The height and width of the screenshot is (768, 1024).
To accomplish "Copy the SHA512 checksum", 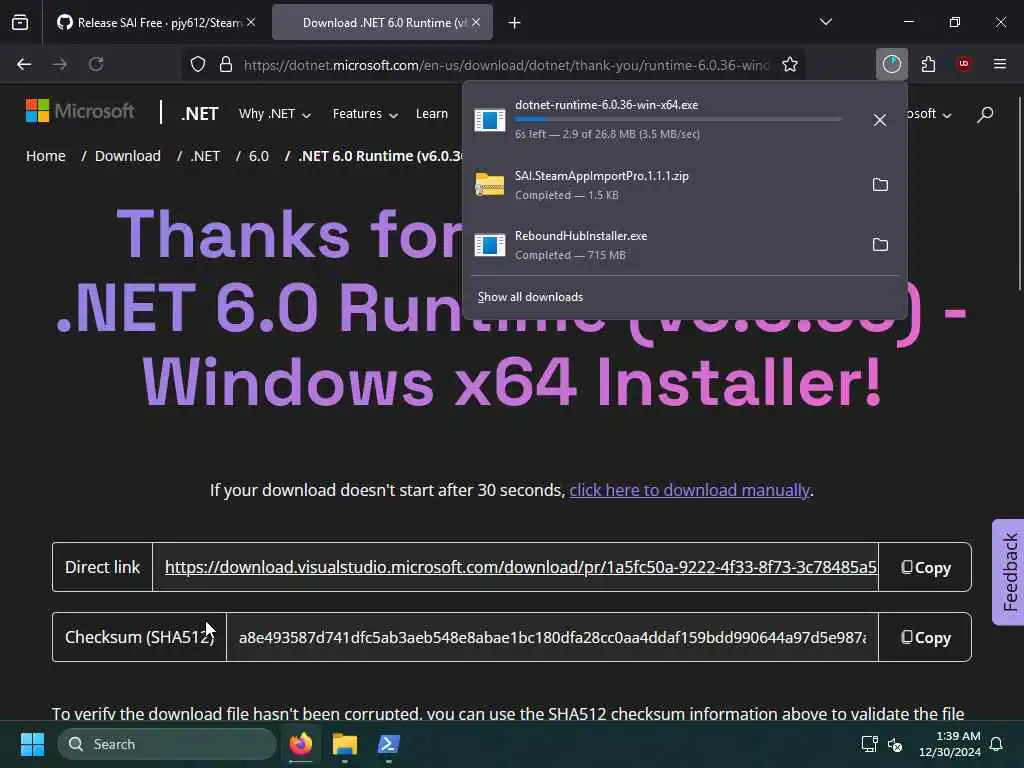I will pyautogui.click(x=925, y=637).
